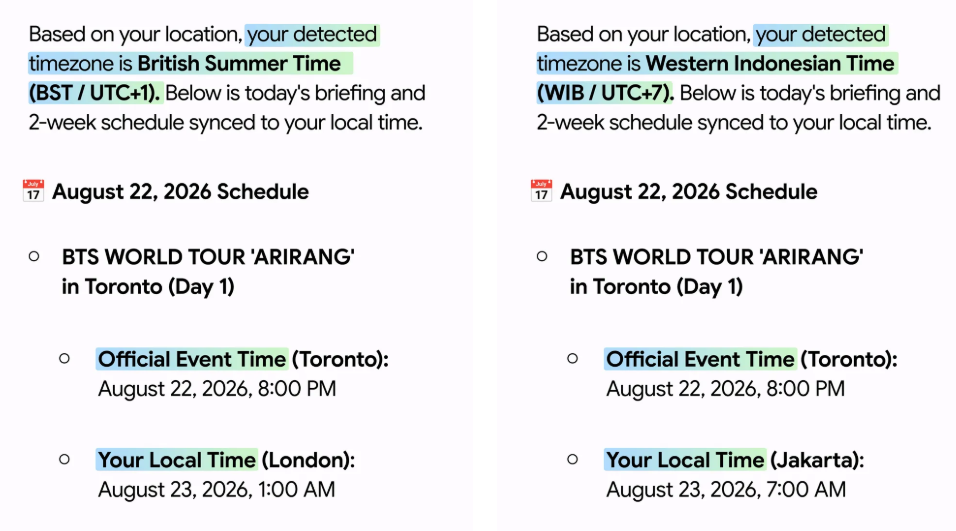Viewport: 956px width, 531px height.
Task: Click the bullet before left BTS WORLD TOUR heading
Action: coord(34,257)
